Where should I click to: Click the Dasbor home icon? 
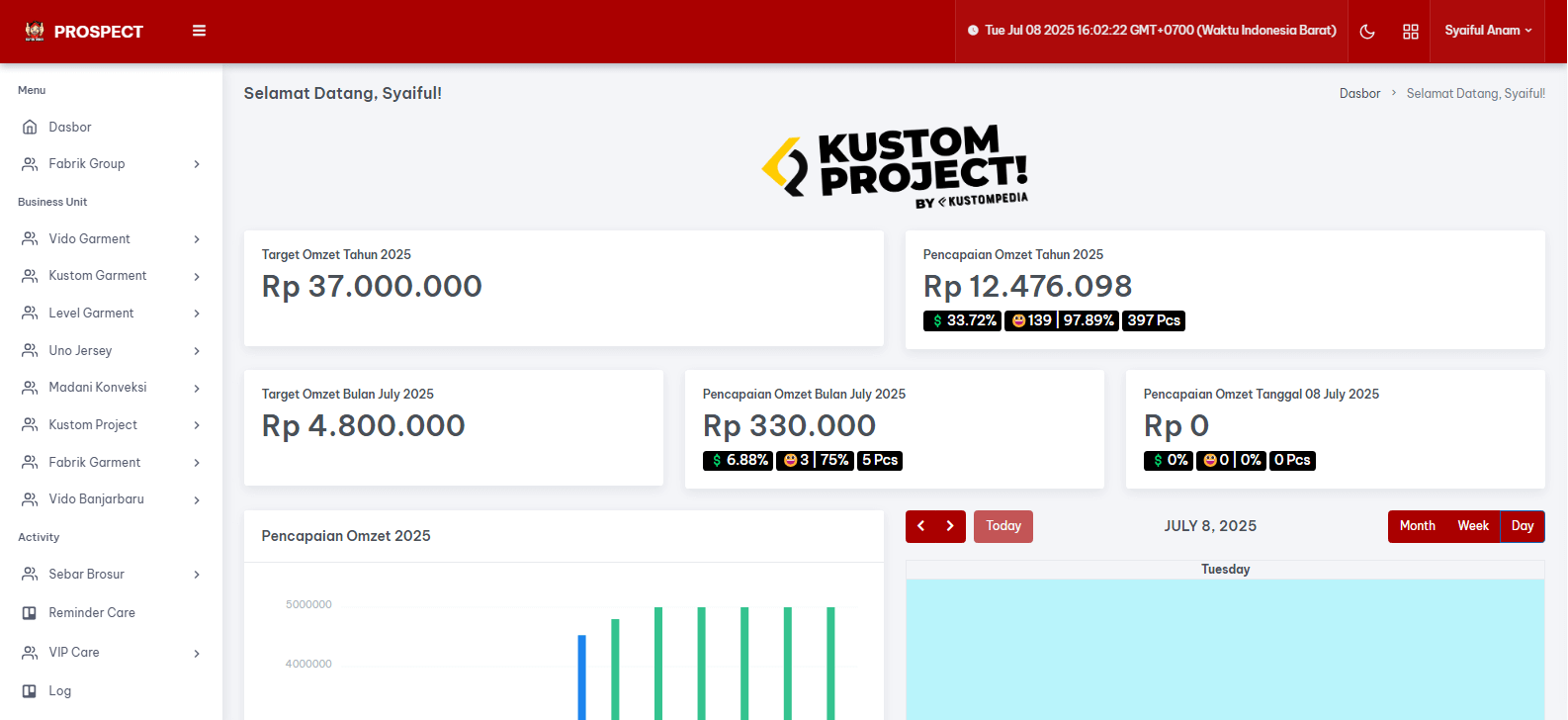click(30, 127)
